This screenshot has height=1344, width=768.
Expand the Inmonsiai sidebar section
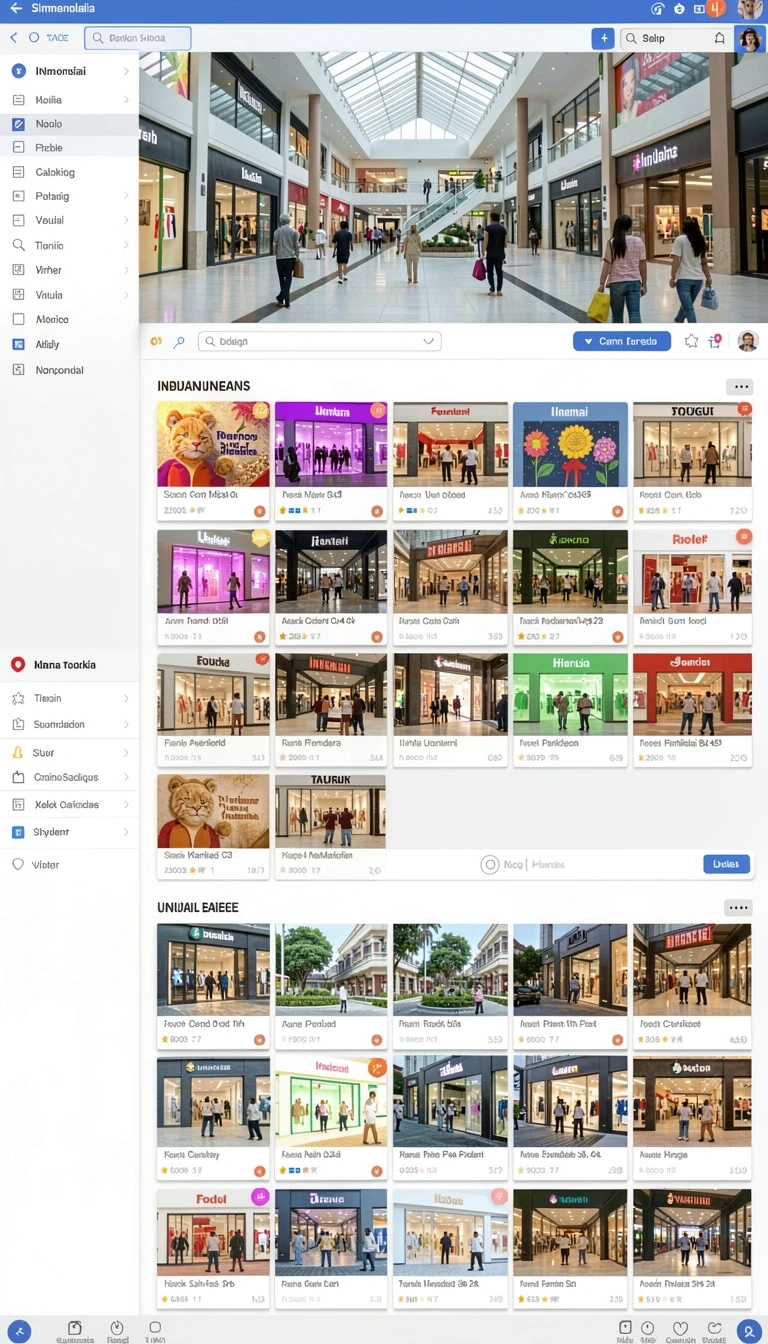(x=126, y=72)
